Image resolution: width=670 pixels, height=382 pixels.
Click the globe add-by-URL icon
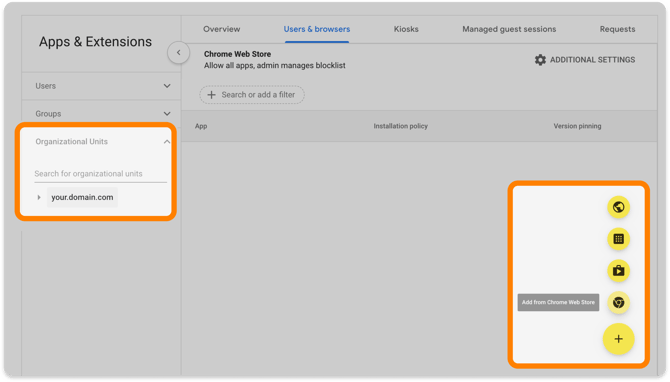618,207
